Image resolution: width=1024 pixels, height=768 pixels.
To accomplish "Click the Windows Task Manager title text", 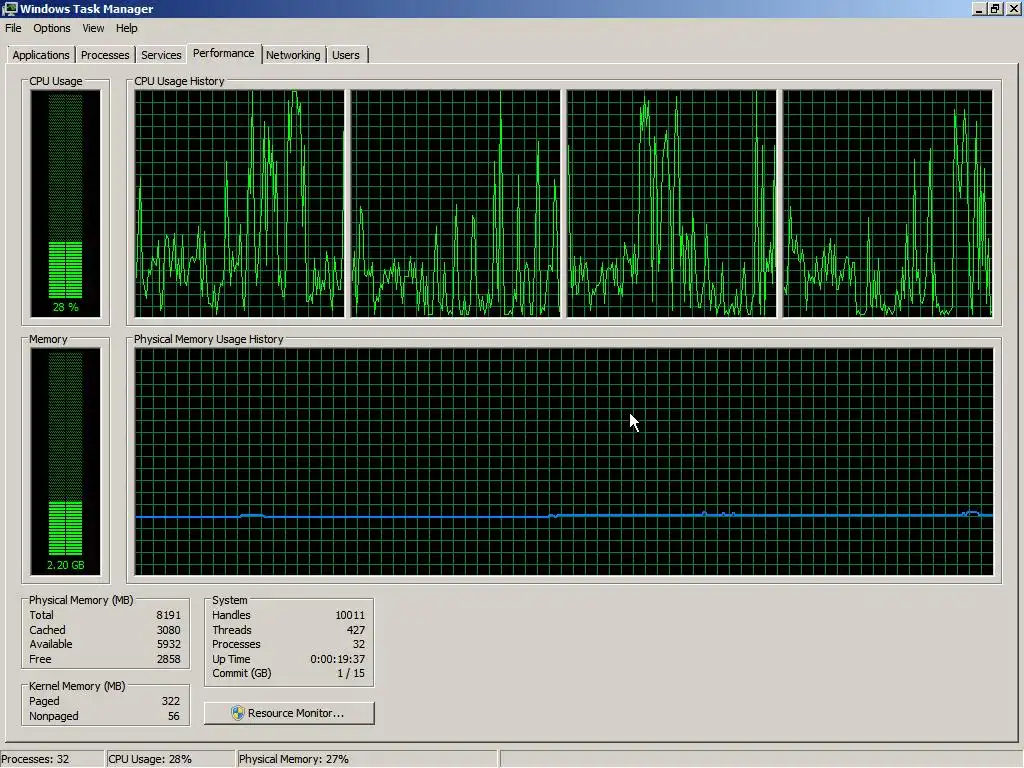I will coord(87,9).
